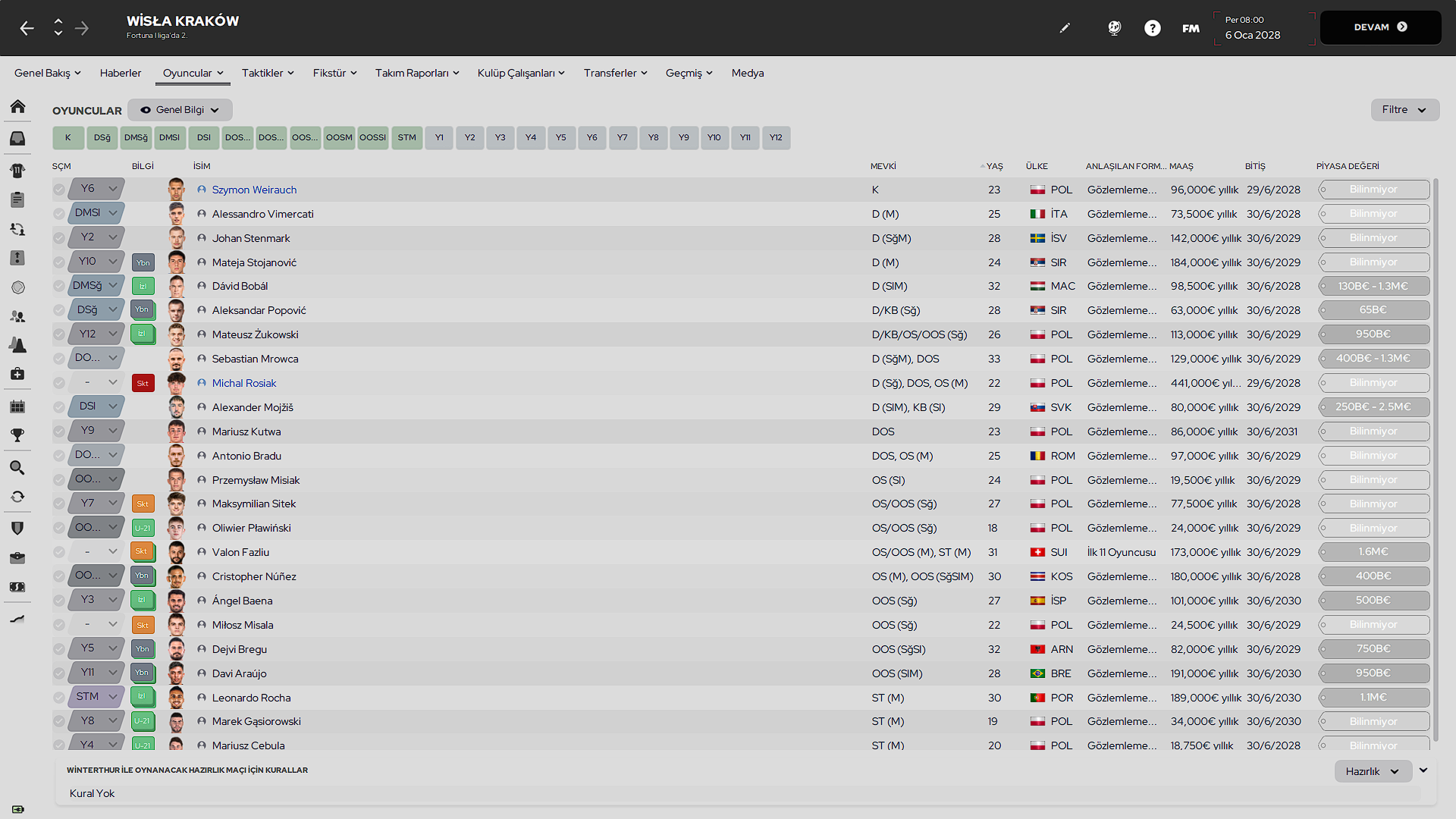1456x819 pixels.
Task: Open the empty selection dropdown for Michal Rosiak
Action: point(96,382)
